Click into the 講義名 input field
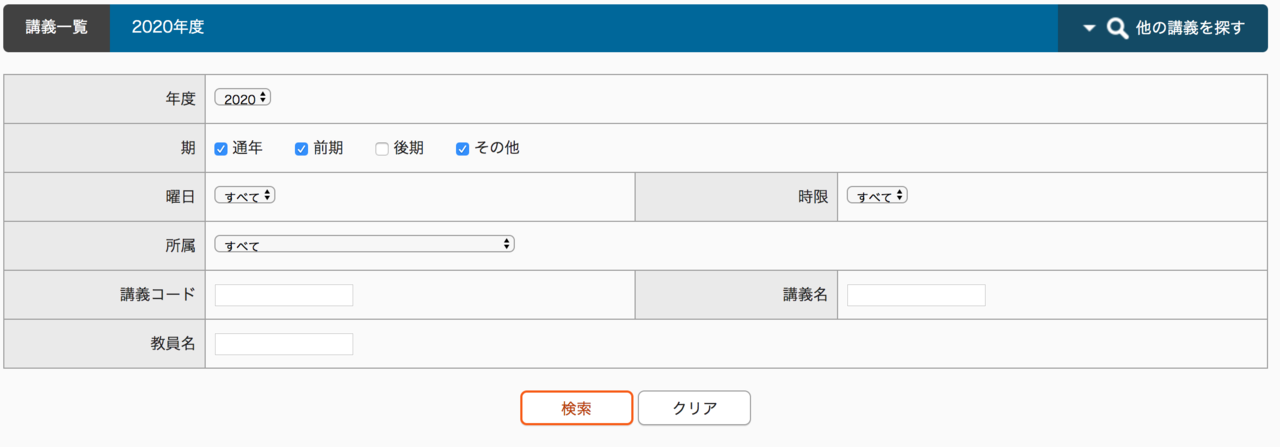The image size is (1280, 447). (916, 295)
